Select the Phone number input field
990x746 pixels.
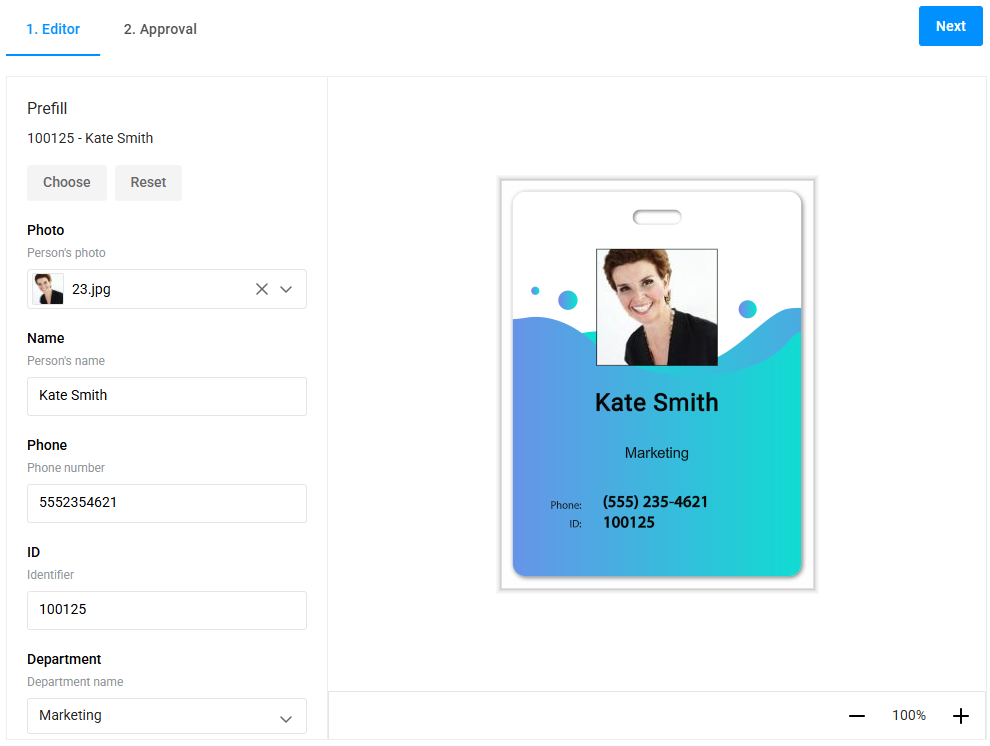pos(166,503)
